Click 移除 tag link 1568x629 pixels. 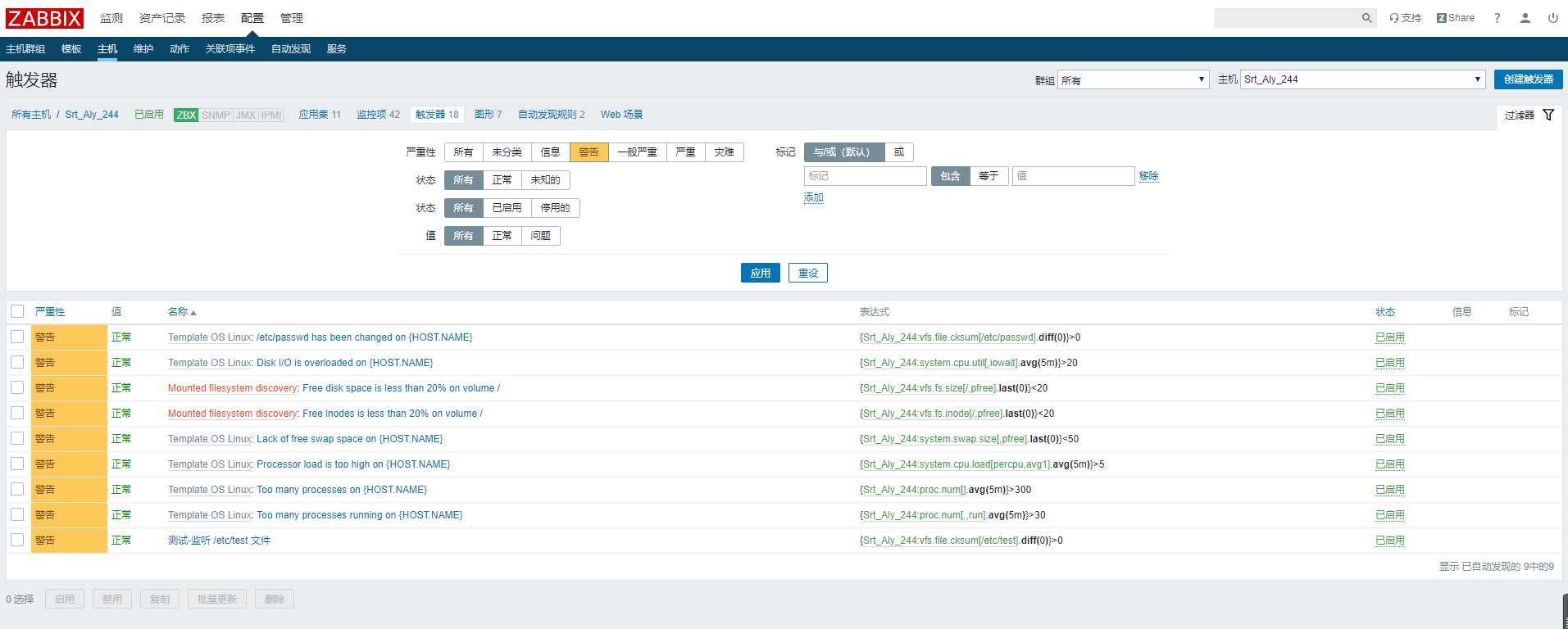click(1149, 176)
